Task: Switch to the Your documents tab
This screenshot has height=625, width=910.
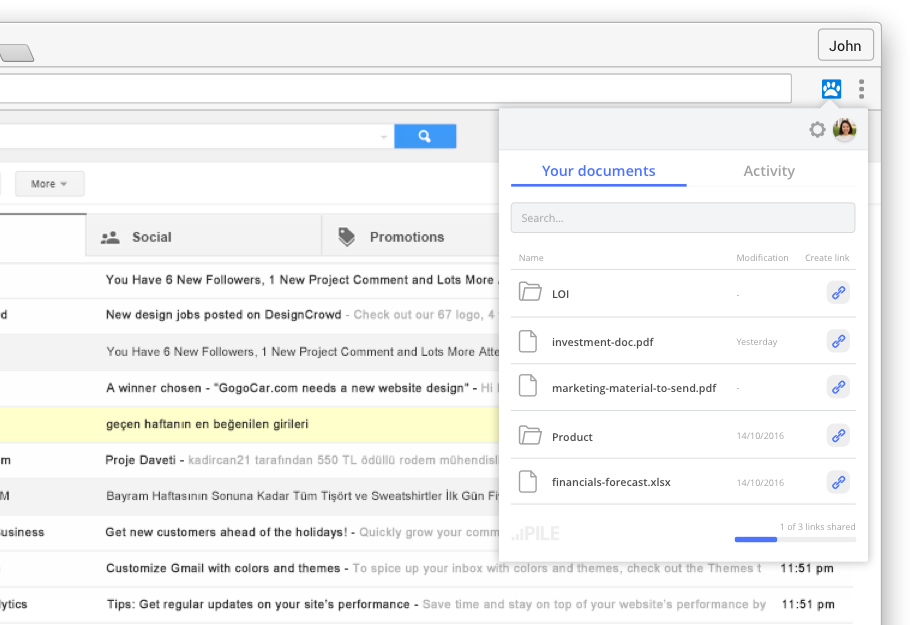Action: point(598,171)
